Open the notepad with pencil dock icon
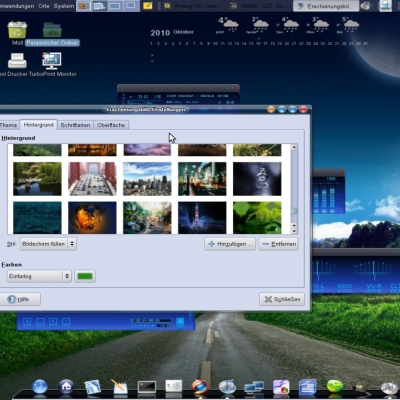This screenshot has width=400, height=400. (x=119, y=387)
